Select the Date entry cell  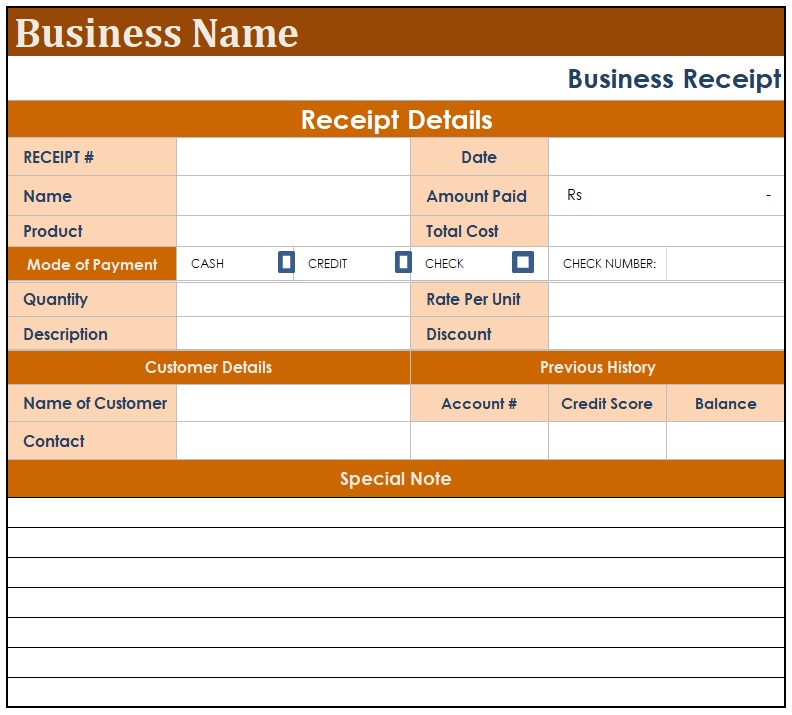pos(666,157)
